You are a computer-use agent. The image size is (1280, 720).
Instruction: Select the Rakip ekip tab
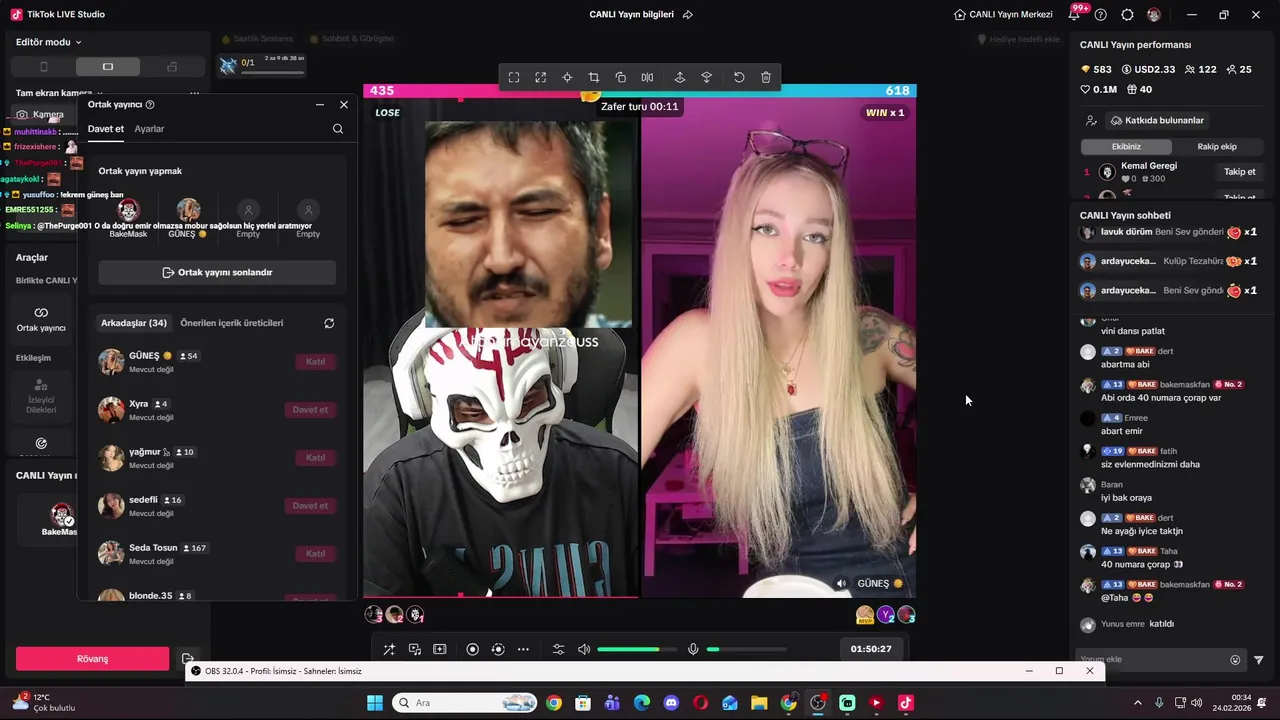click(x=1217, y=146)
